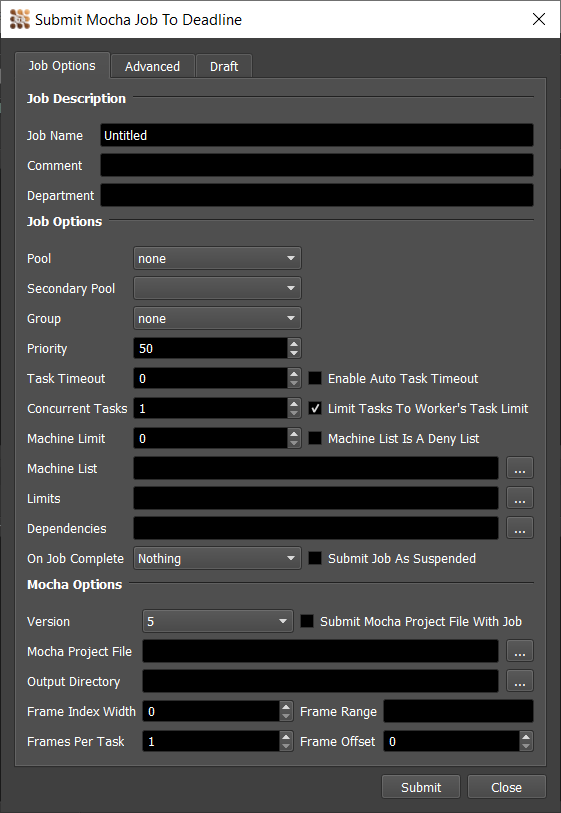
Task: Browse for the Output Directory
Action: pos(520,681)
